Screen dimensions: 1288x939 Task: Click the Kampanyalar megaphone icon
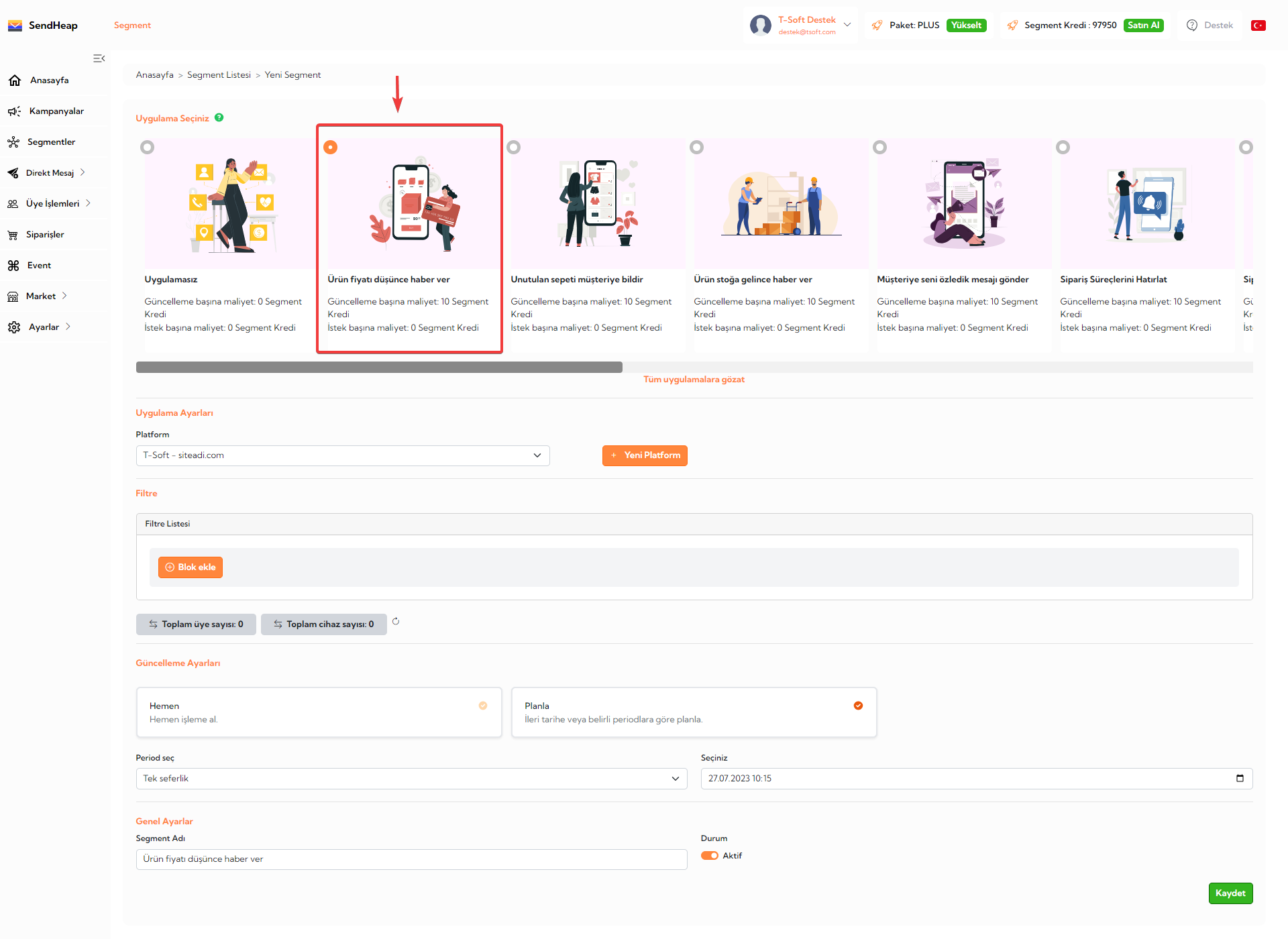[14, 111]
